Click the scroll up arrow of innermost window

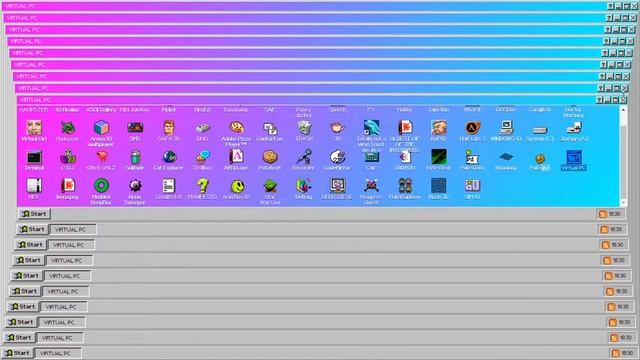coord(623,110)
